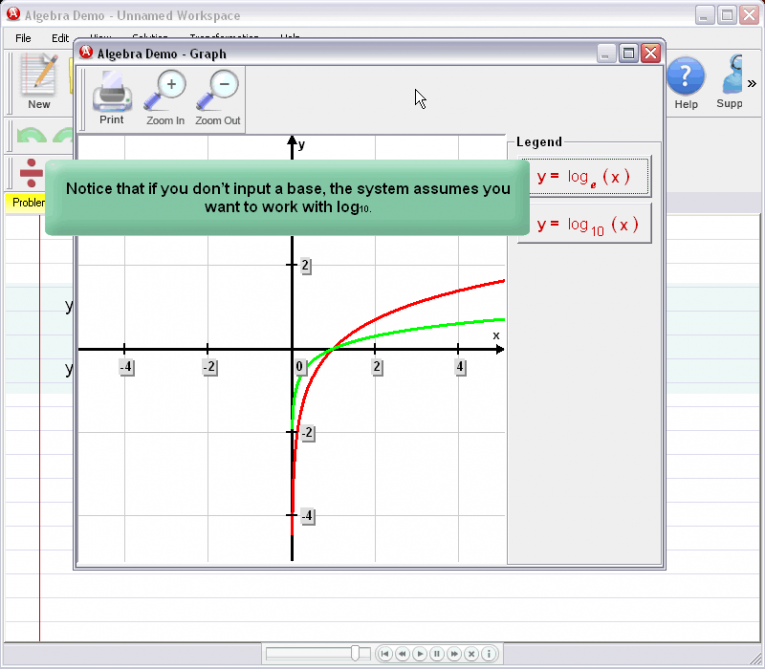Open the Edit menu
Viewport: 765px width, 669px height.
[60, 38]
